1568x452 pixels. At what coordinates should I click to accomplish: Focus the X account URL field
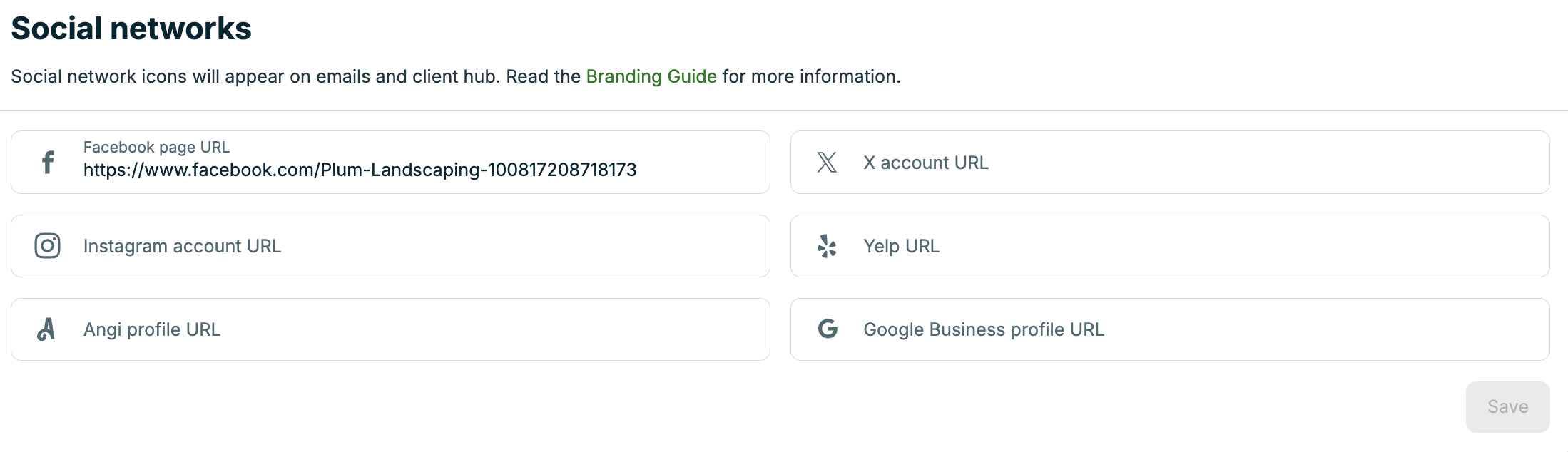[x=1170, y=163]
